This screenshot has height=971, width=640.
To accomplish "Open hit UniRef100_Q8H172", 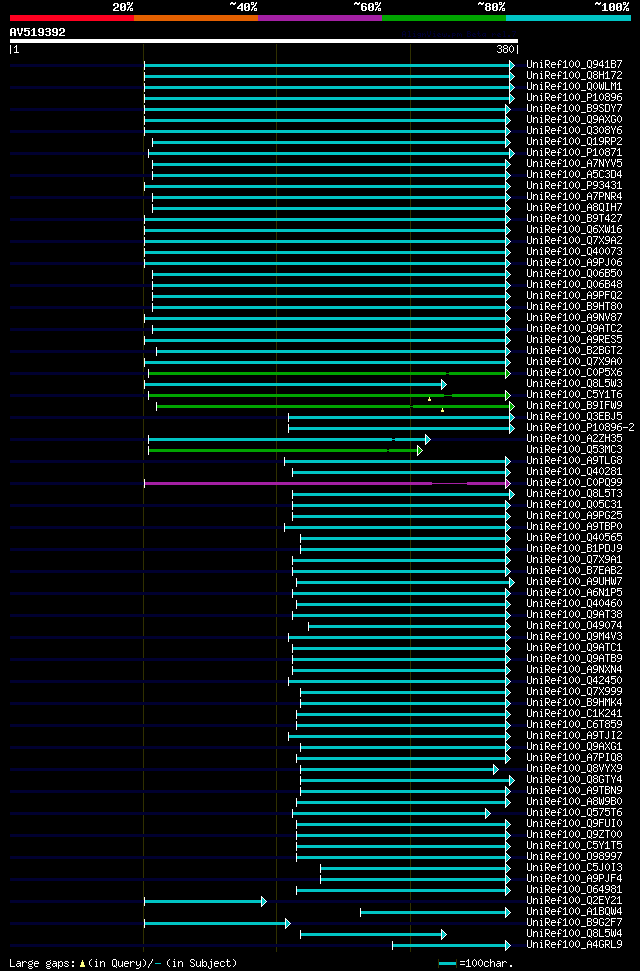I will [574, 76].
